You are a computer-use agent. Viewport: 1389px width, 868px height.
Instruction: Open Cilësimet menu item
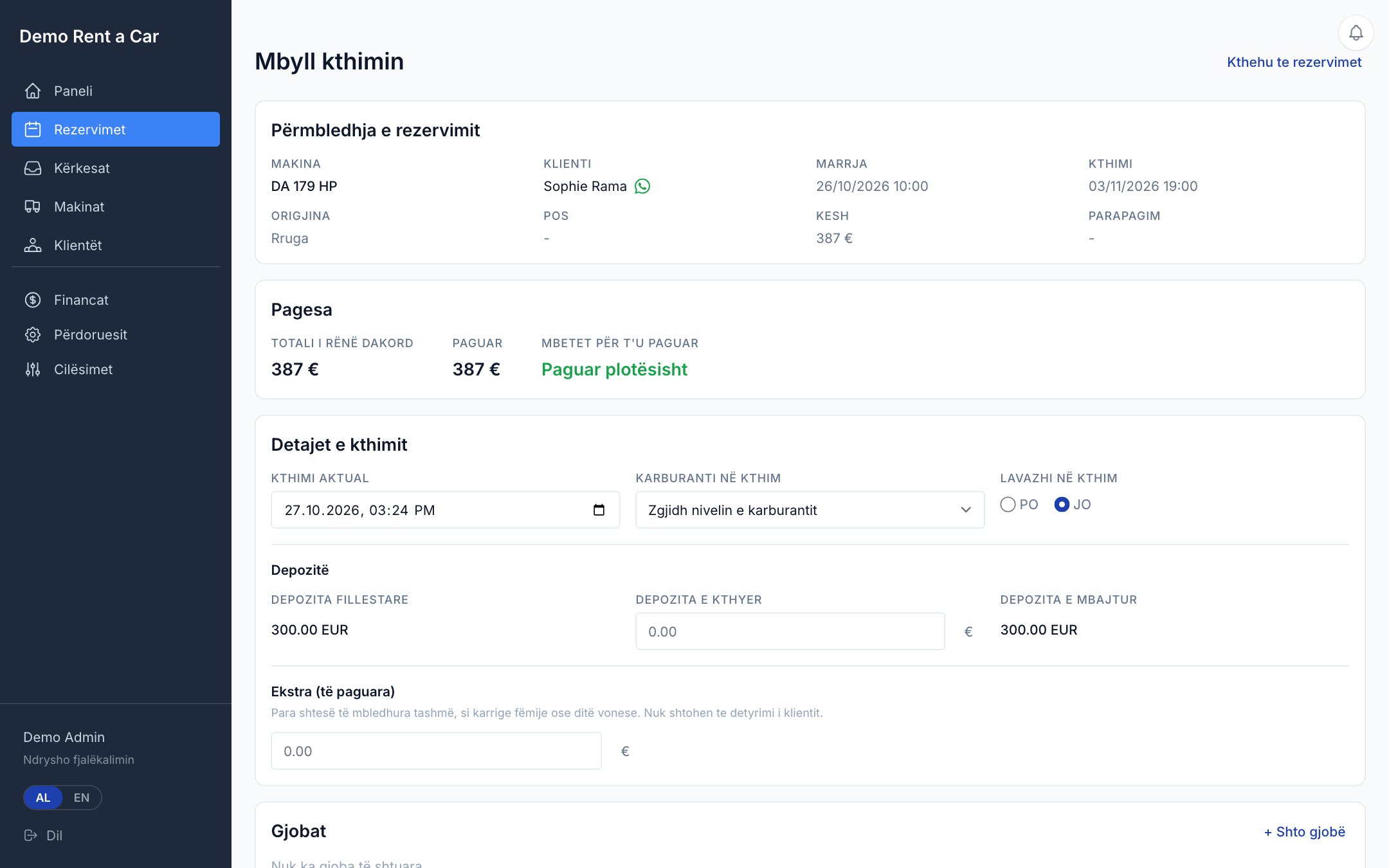pyautogui.click(x=116, y=369)
